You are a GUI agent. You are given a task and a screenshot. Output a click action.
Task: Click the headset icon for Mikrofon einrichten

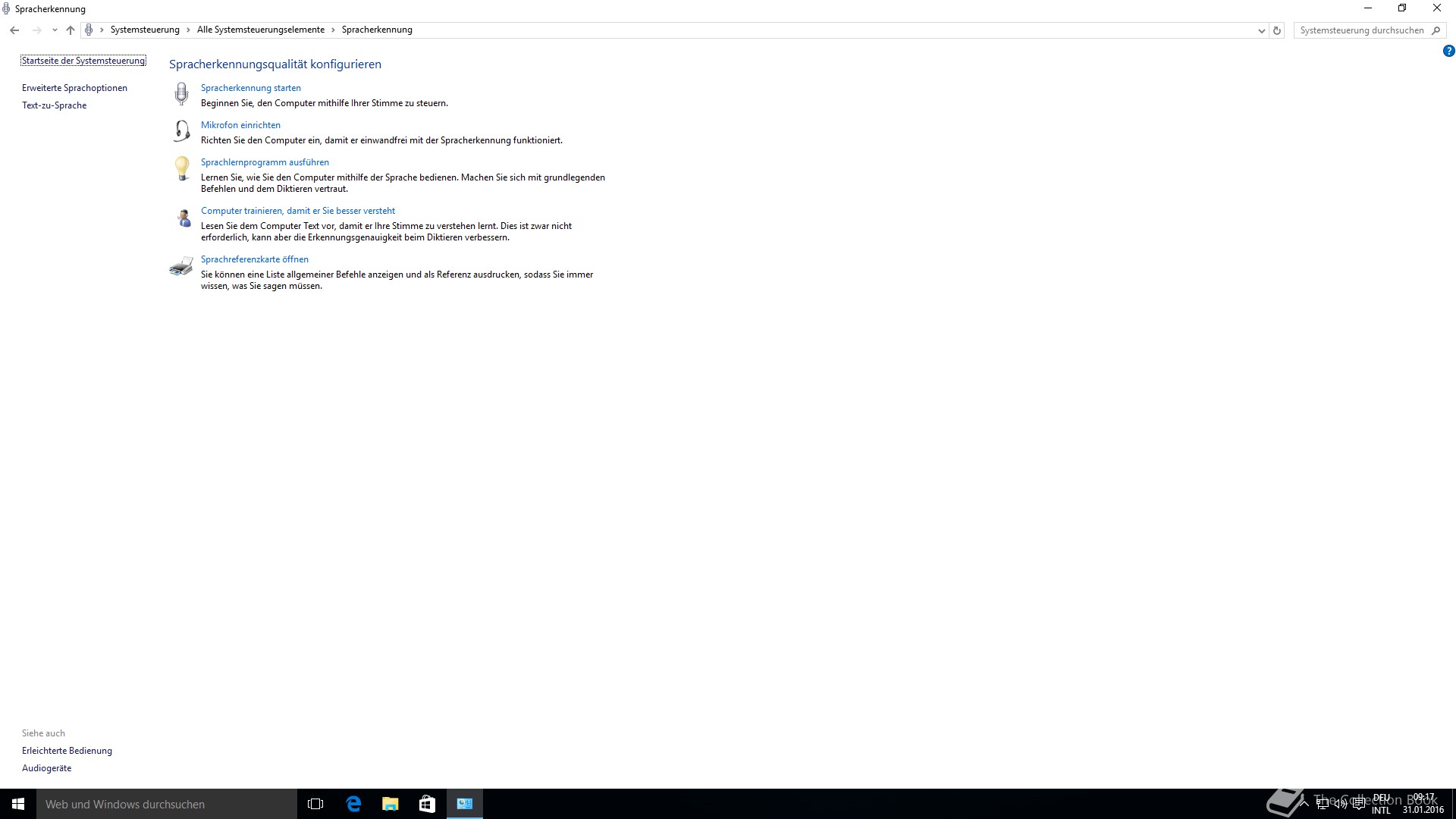[x=181, y=131]
